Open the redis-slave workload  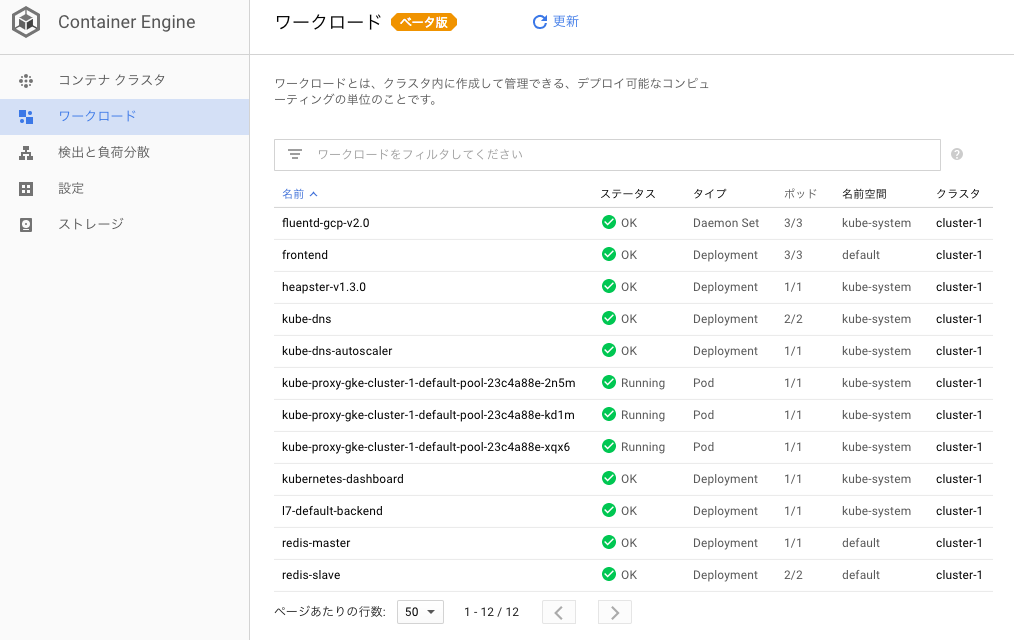click(311, 575)
